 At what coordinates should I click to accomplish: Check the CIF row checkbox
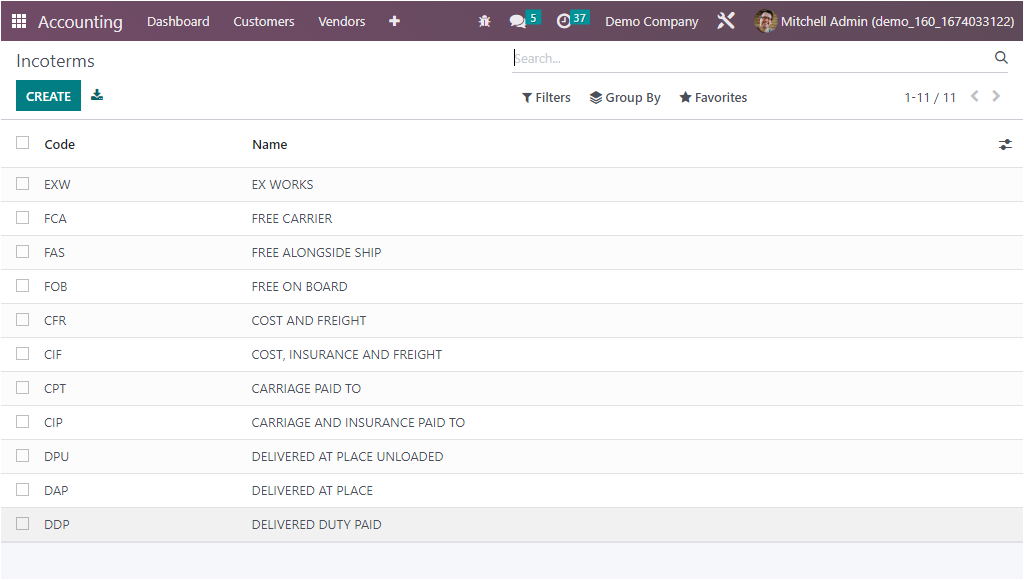coord(23,353)
